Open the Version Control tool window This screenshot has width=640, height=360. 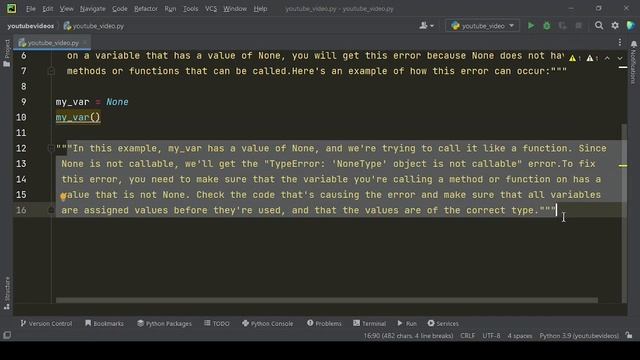click(x=46, y=323)
